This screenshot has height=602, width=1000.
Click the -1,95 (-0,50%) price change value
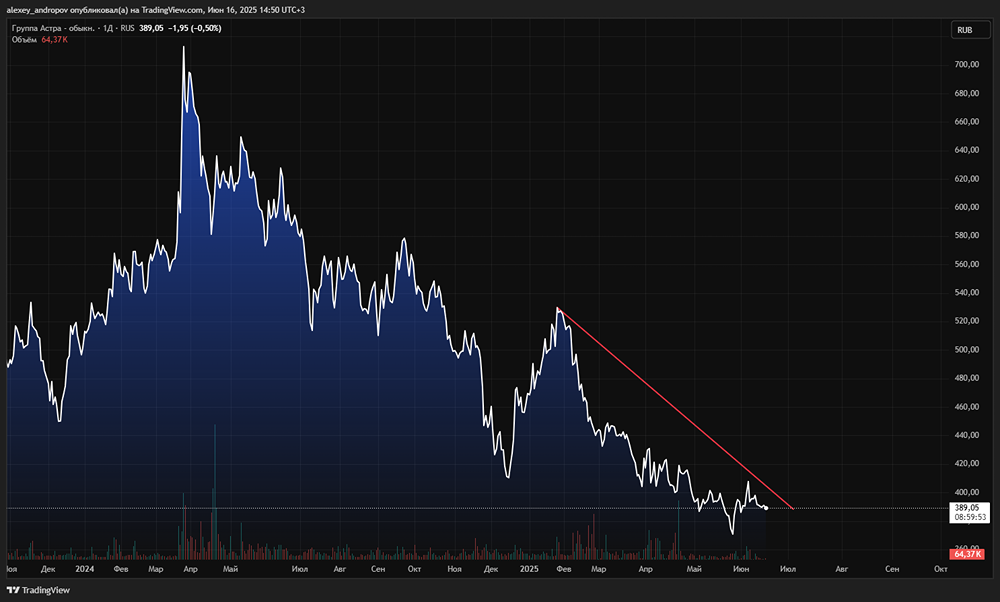coord(195,28)
